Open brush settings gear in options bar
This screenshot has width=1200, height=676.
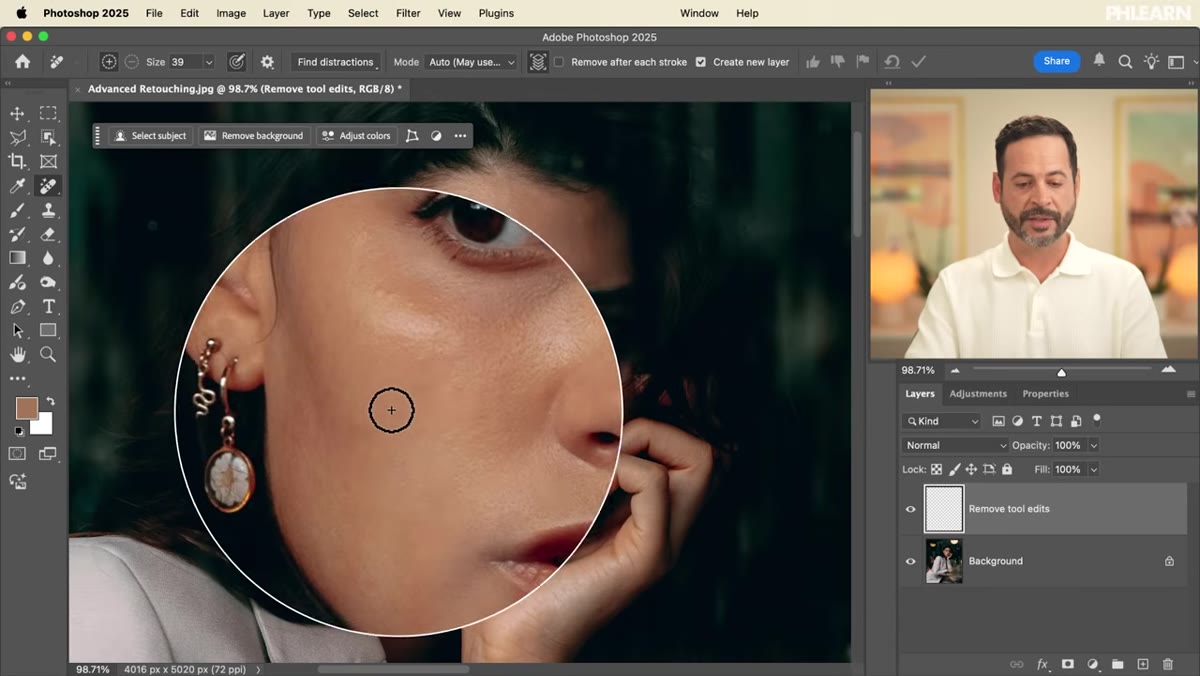(267, 62)
